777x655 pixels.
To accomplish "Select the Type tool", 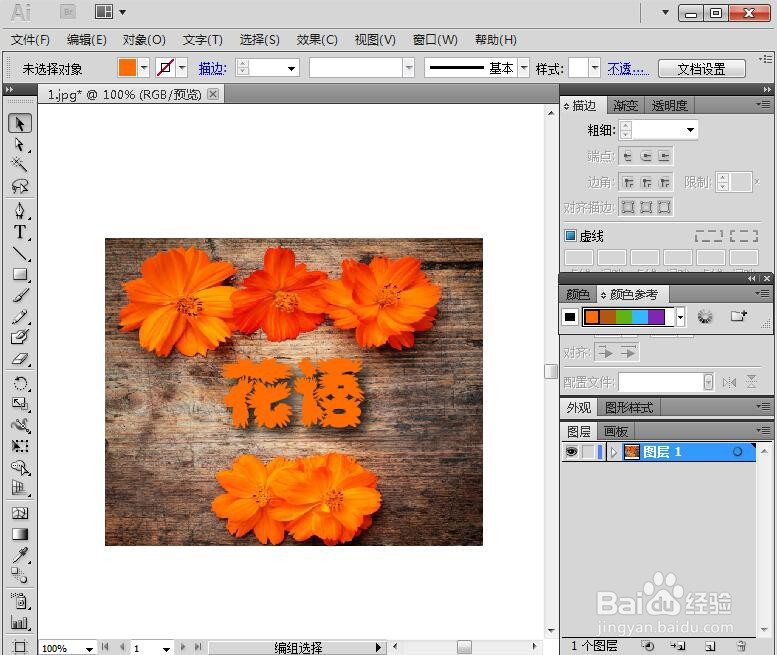I will pyautogui.click(x=20, y=232).
